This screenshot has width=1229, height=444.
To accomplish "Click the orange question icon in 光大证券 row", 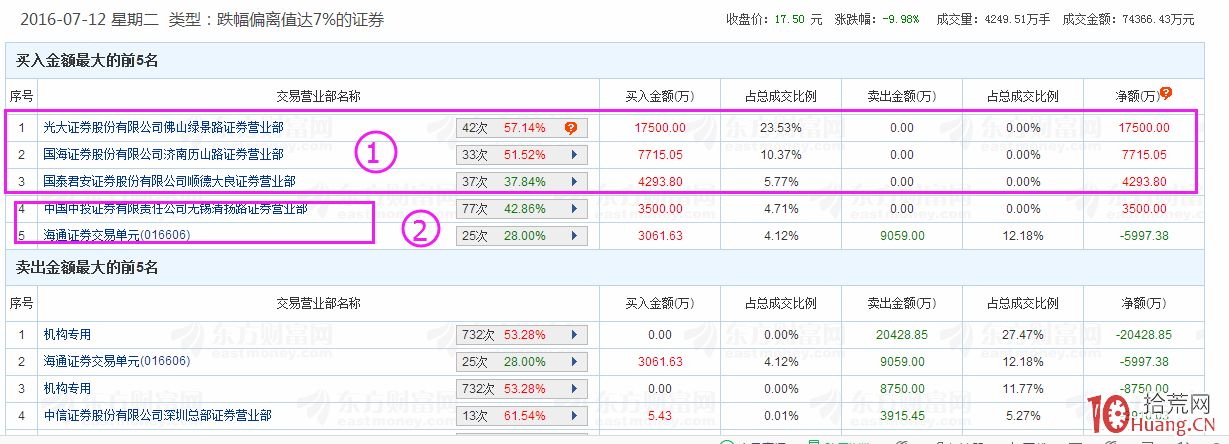I will pyautogui.click(x=570, y=128).
